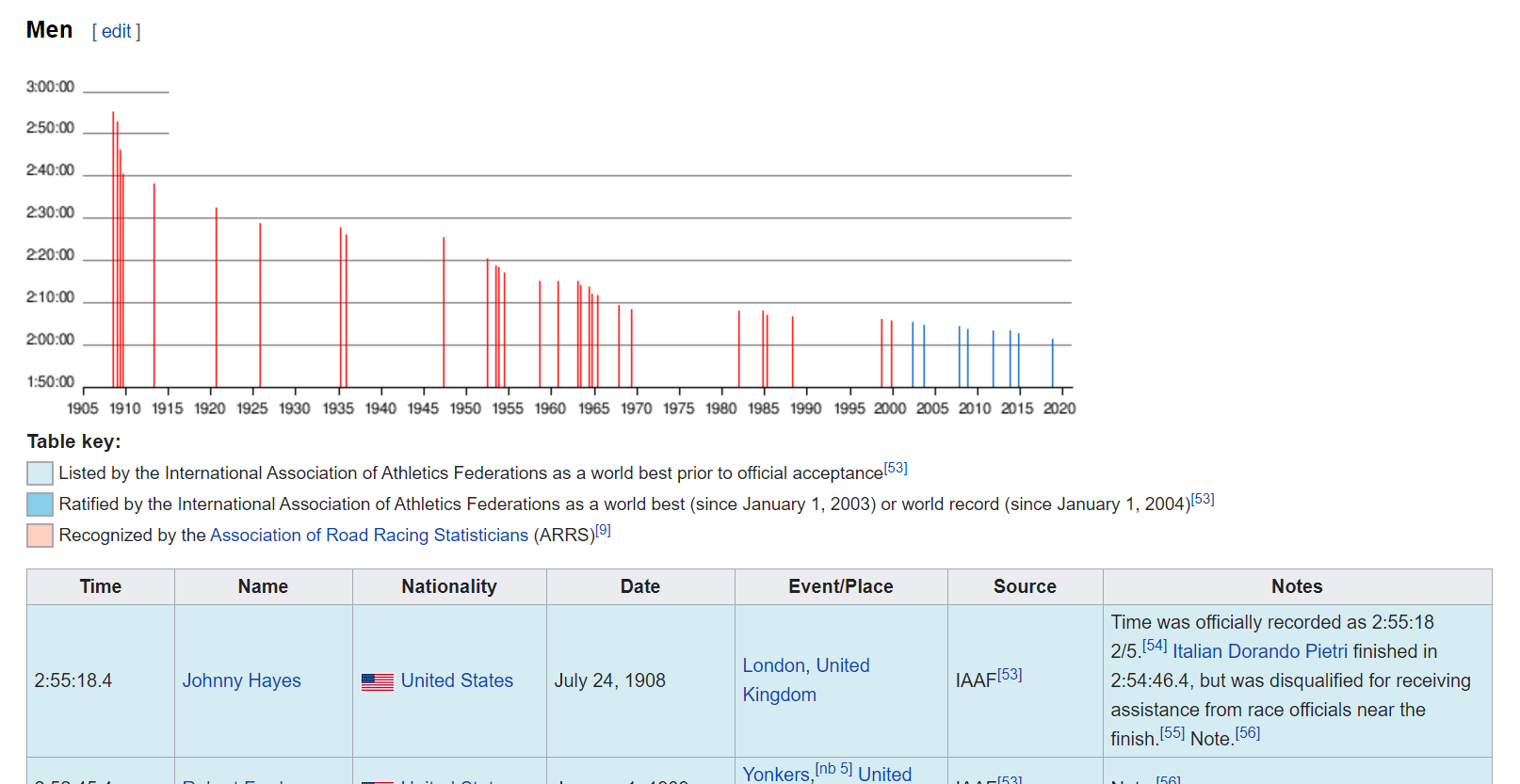Viewport: 1520px width, 784px height.
Task: Click the 2:00:00 y-axis label
Action: pyautogui.click(x=50, y=340)
